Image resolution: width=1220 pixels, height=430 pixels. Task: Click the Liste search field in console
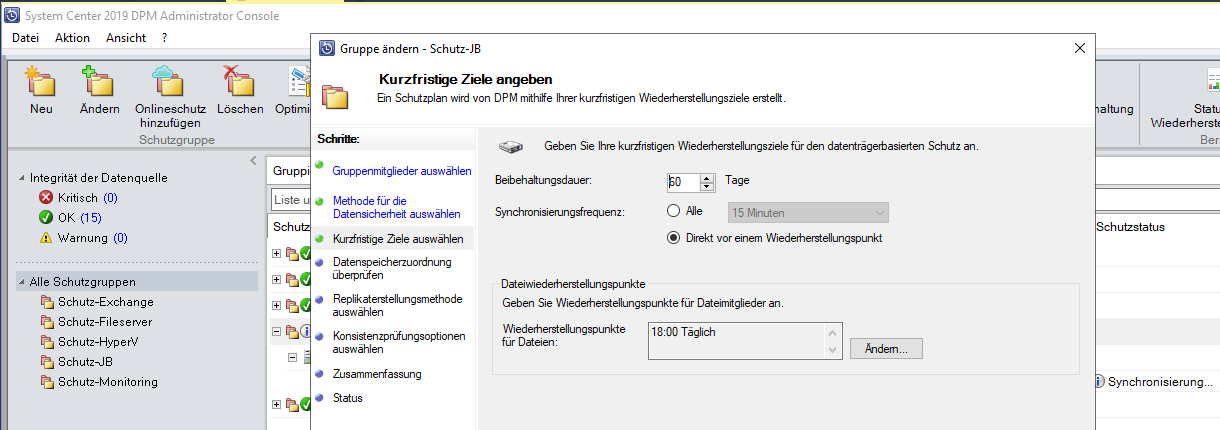[x=291, y=200]
